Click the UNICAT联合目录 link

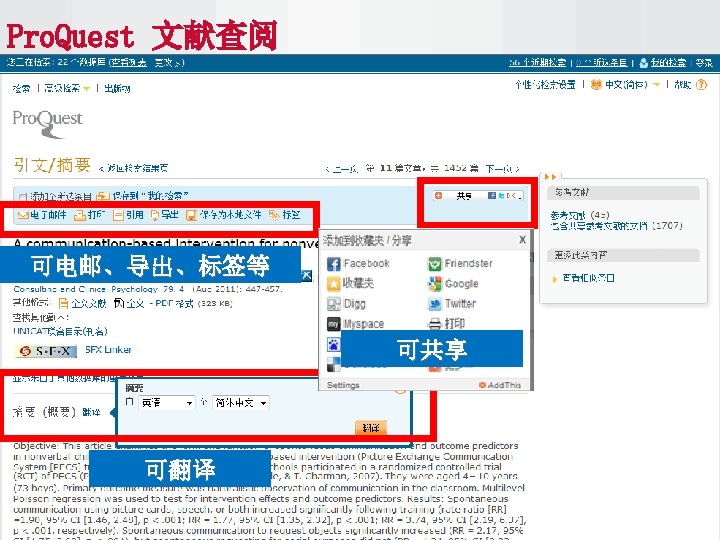tap(60, 331)
